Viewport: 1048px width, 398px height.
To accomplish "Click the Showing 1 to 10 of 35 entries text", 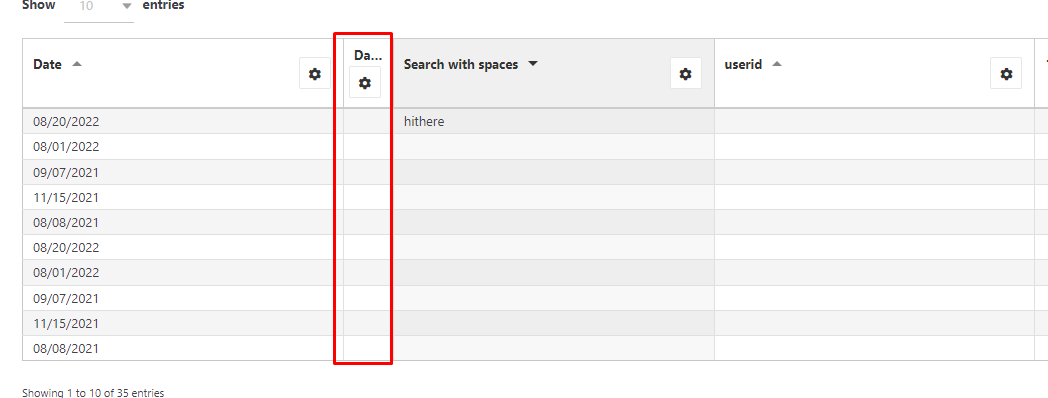I will [93, 393].
